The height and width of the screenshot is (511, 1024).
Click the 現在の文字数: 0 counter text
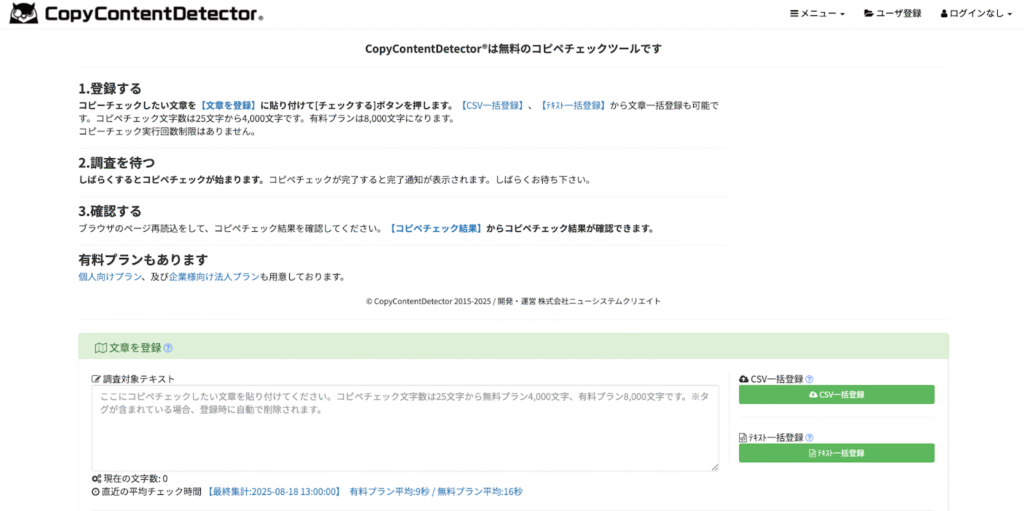click(x=135, y=478)
